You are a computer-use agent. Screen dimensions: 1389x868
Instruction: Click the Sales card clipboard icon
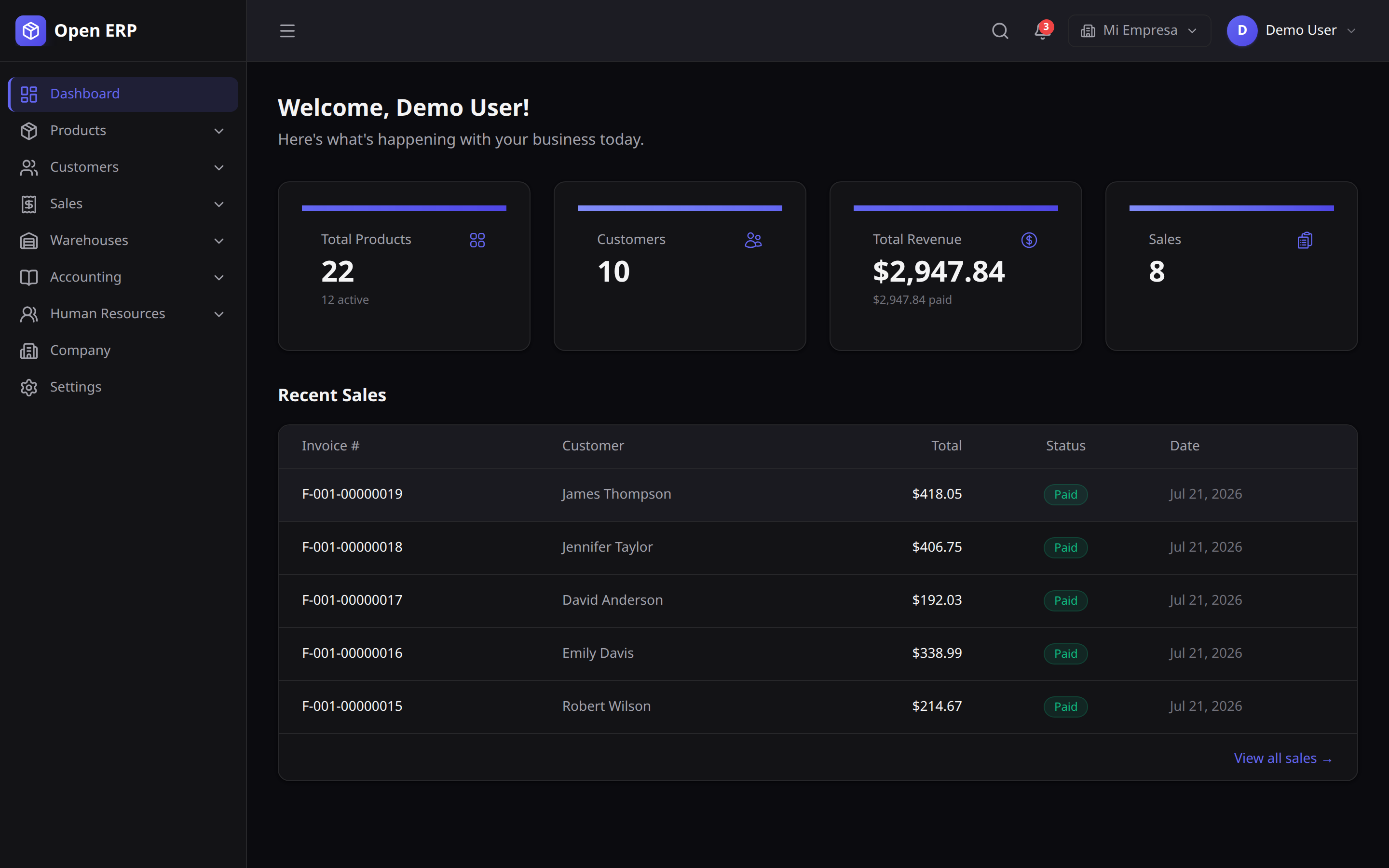coord(1305,240)
